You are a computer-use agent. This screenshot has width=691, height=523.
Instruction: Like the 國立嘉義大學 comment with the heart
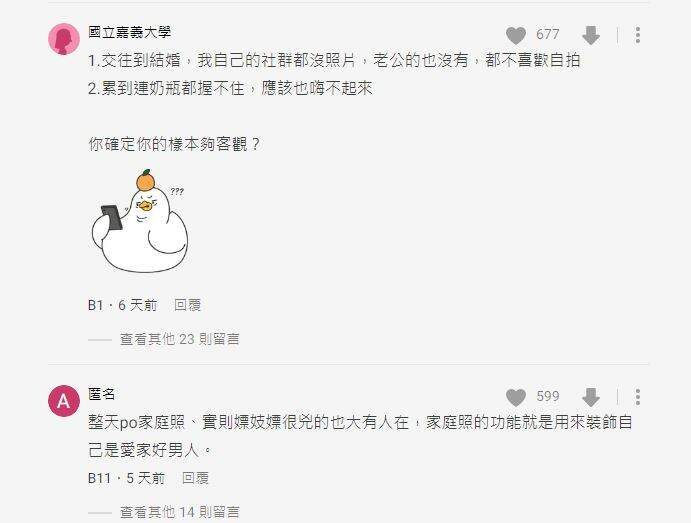click(516, 35)
